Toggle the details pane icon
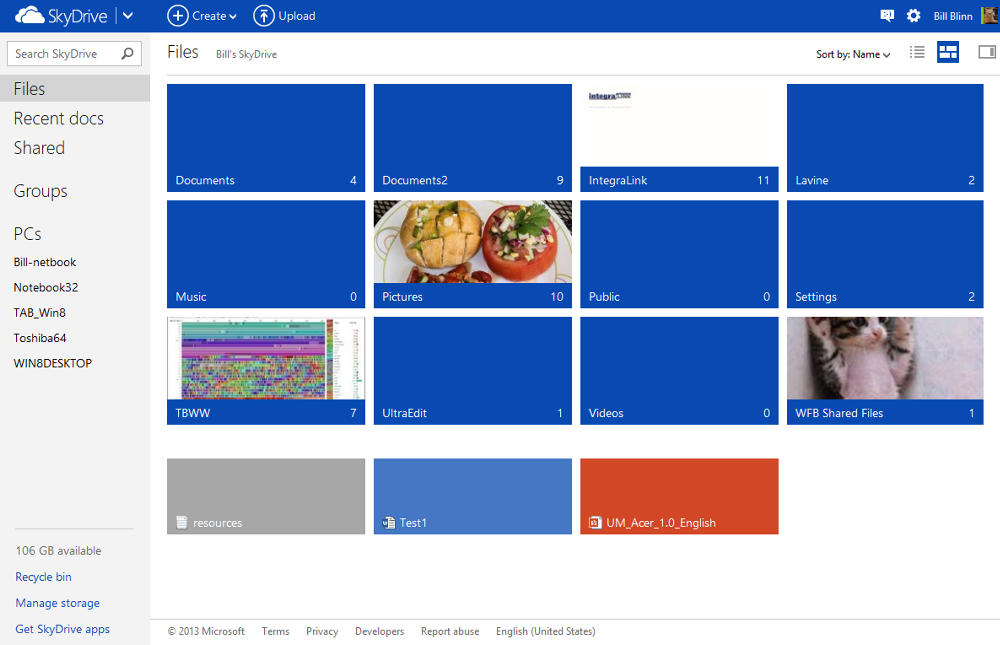 click(x=987, y=52)
